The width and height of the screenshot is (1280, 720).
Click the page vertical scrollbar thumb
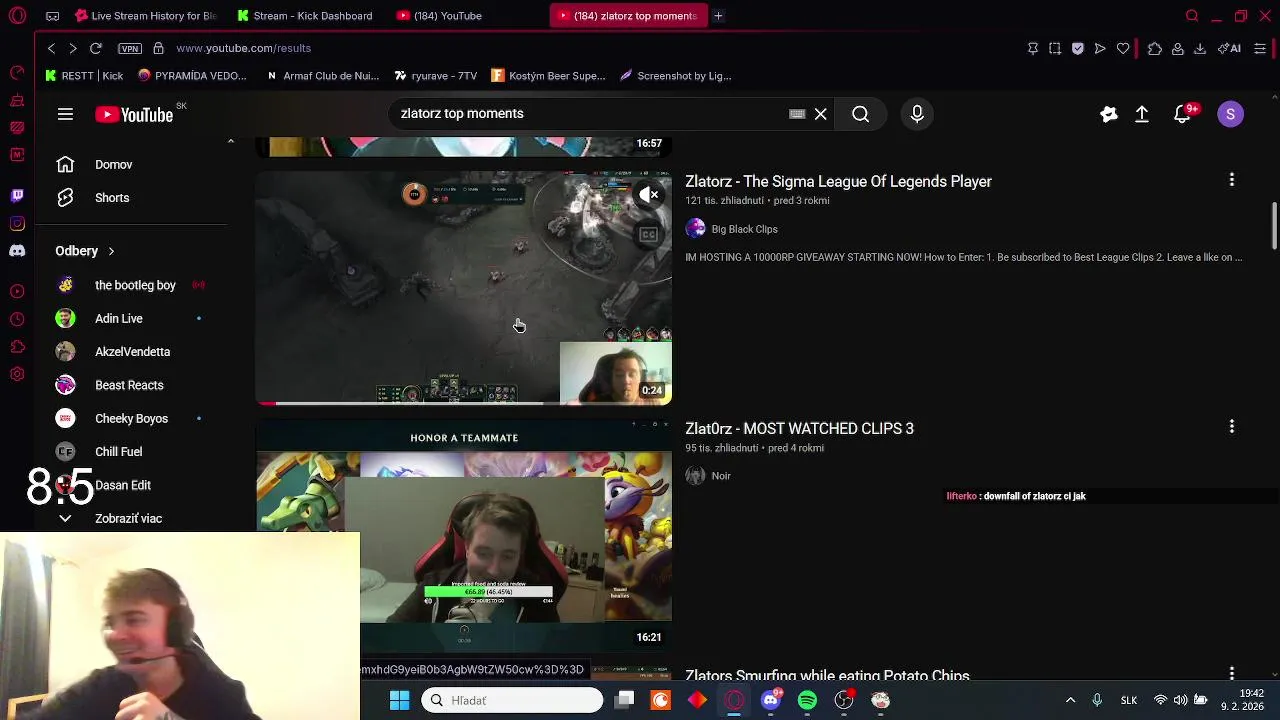click(1274, 225)
